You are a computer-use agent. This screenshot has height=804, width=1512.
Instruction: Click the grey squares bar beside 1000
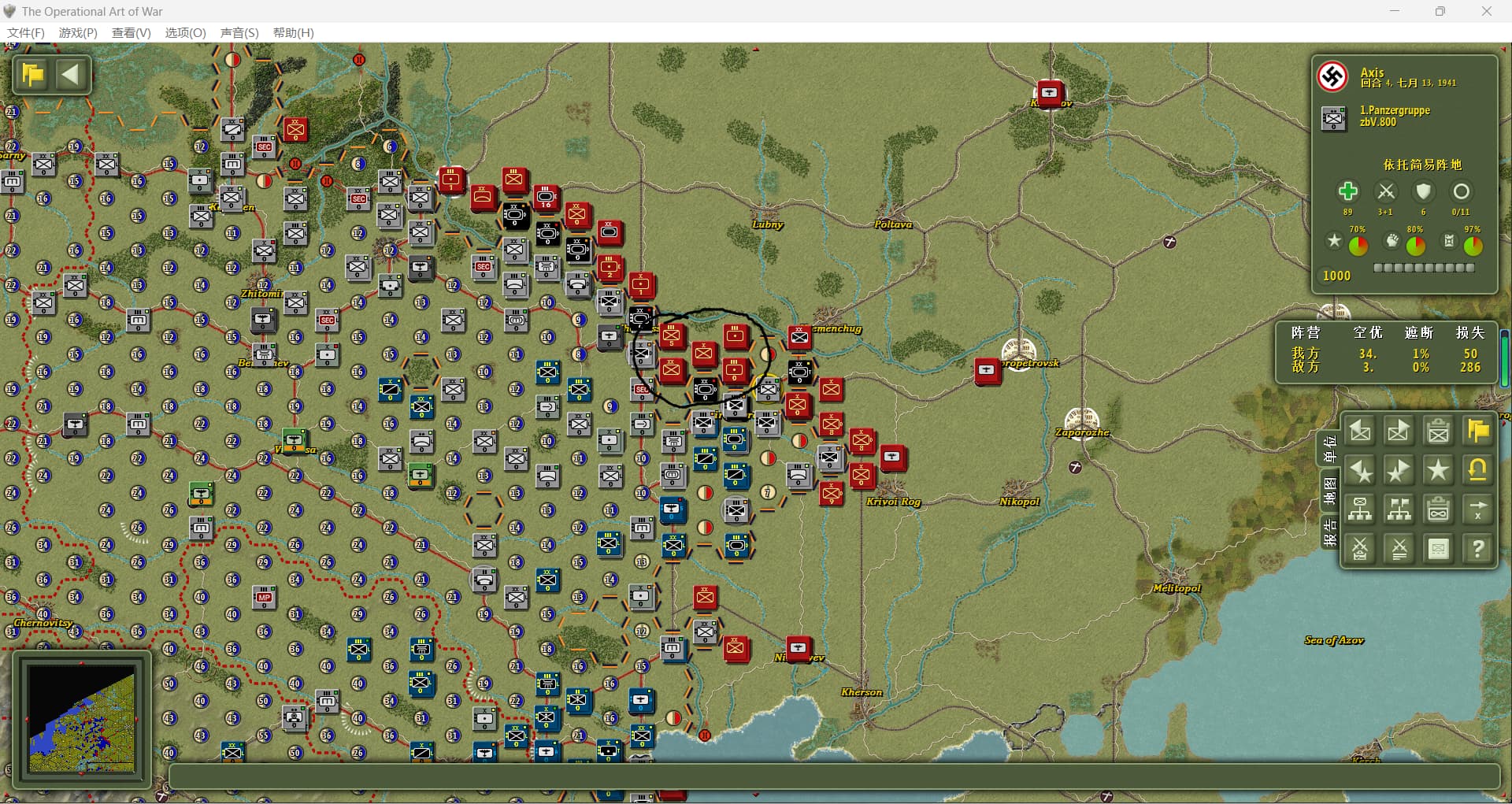click(x=1424, y=268)
